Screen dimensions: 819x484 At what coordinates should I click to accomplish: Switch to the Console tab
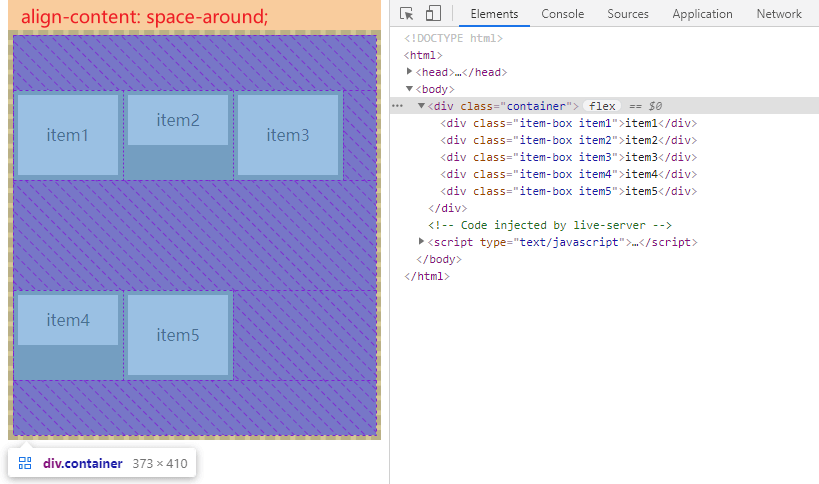point(563,14)
